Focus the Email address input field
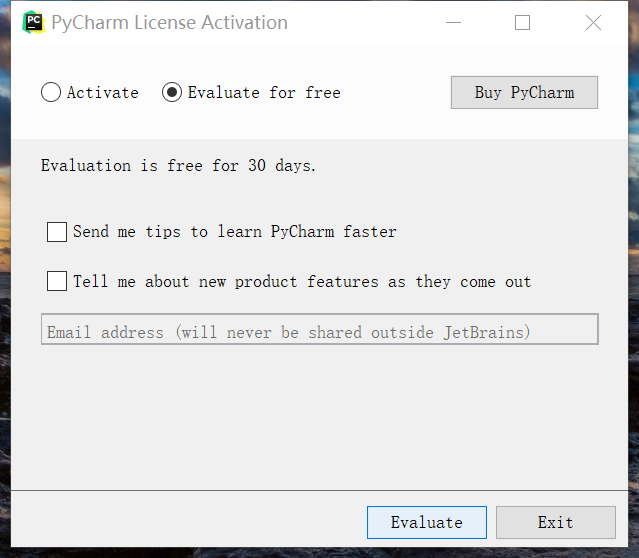The height and width of the screenshot is (558, 639). (x=319, y=330)
